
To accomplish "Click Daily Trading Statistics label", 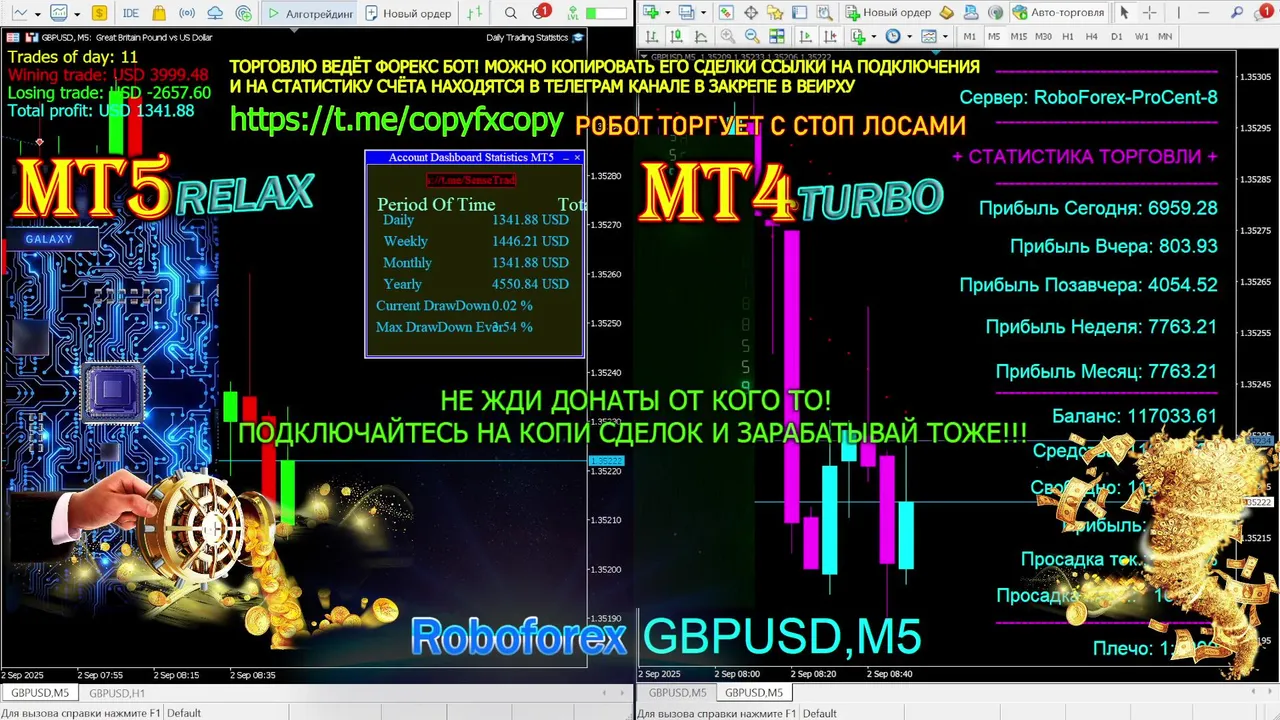I will click(527, 37).
